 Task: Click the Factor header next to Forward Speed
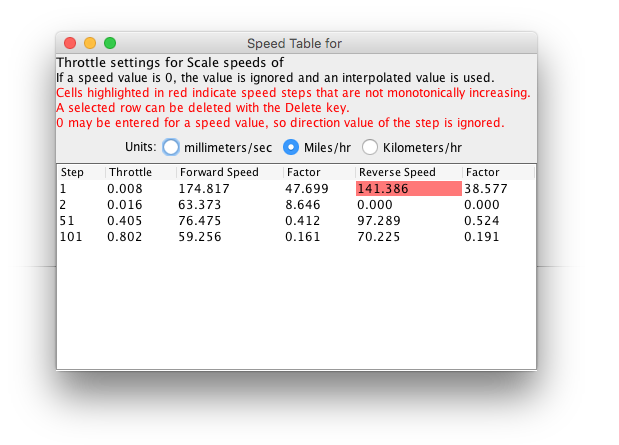319,172
